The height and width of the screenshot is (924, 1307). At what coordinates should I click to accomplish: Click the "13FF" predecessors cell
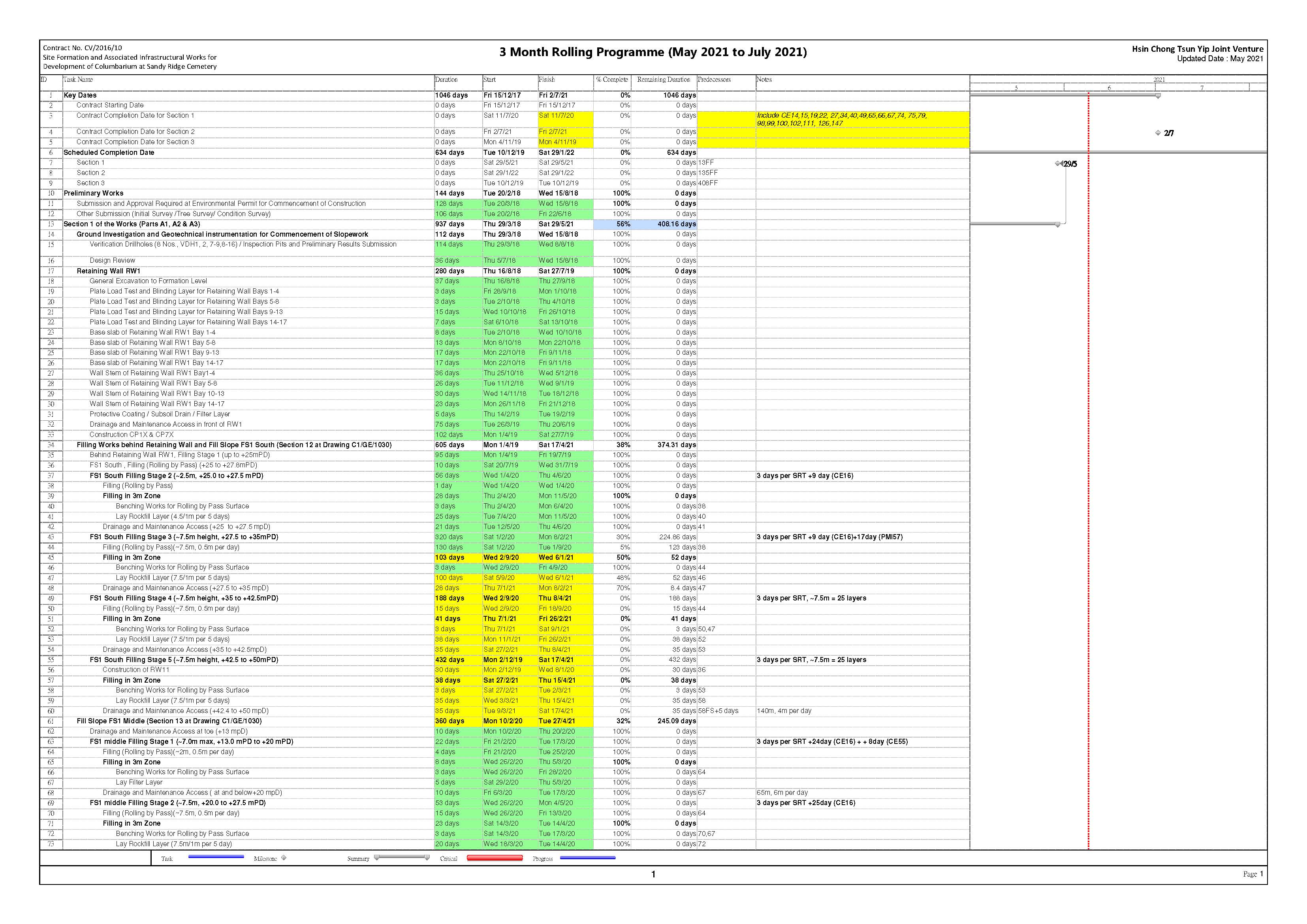coord(706,163)
